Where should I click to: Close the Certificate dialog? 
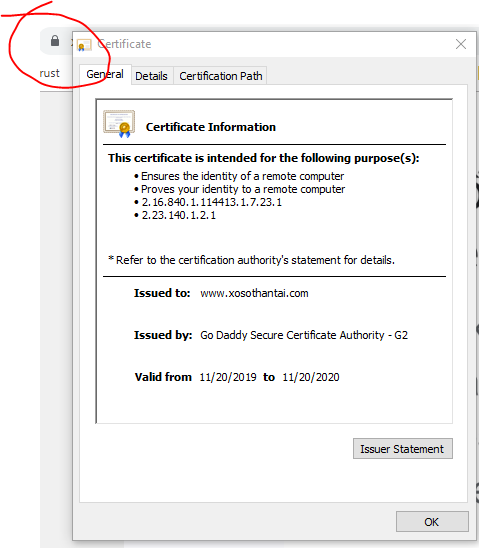tap(461, 44)
